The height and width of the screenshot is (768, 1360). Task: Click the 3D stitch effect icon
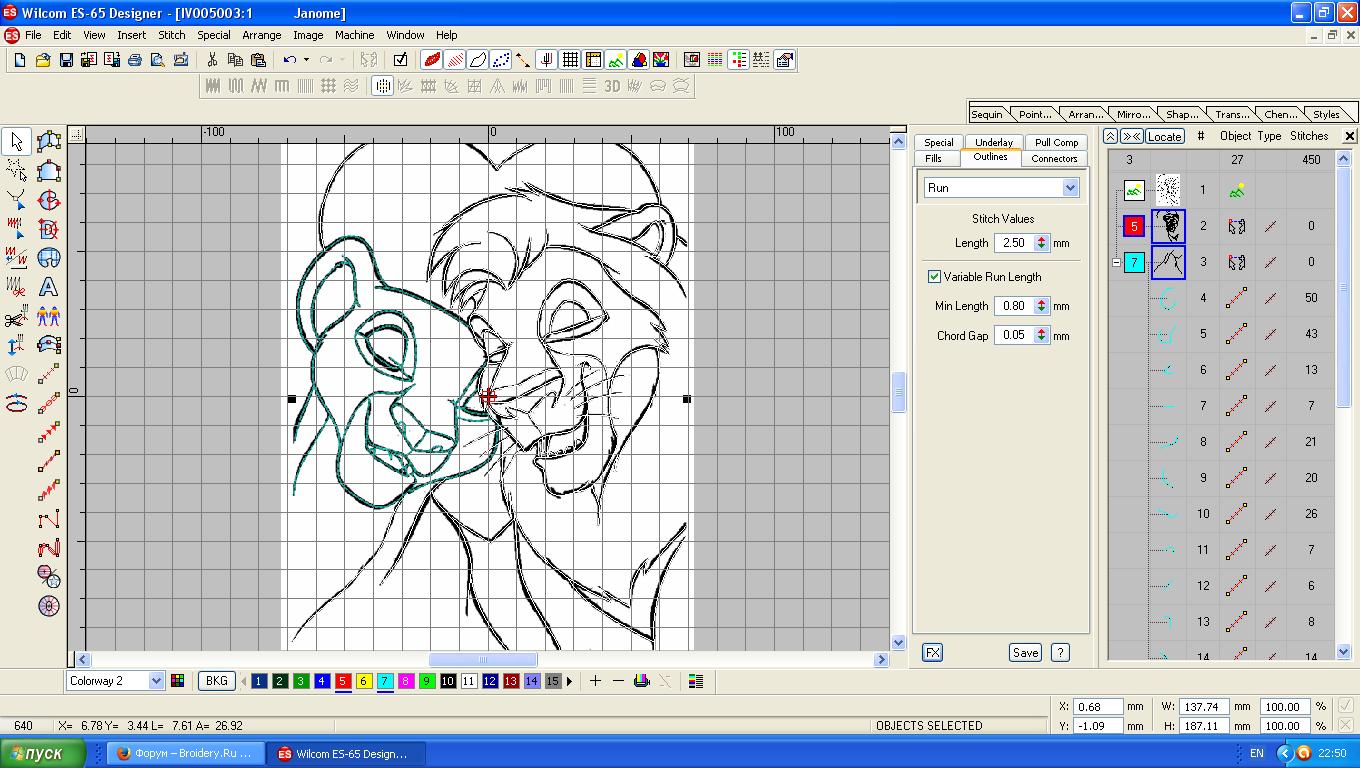tap(612, 87)
